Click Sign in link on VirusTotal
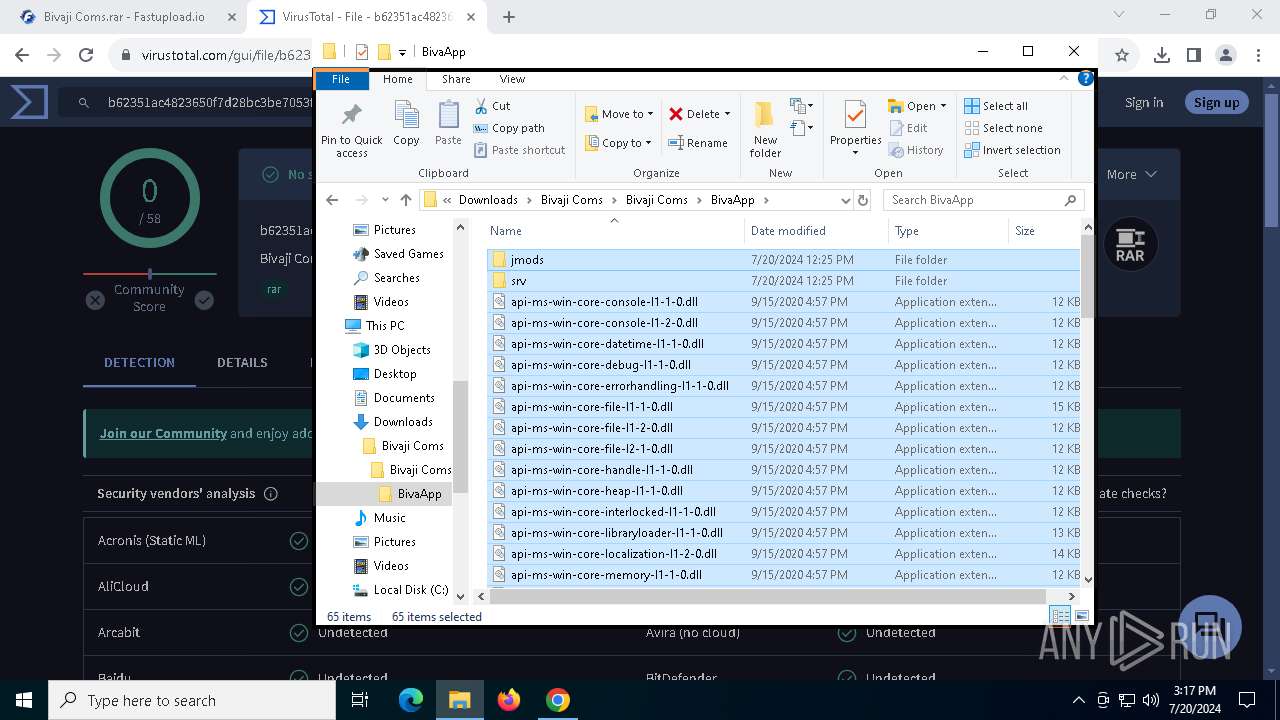 coord(1143,102)
